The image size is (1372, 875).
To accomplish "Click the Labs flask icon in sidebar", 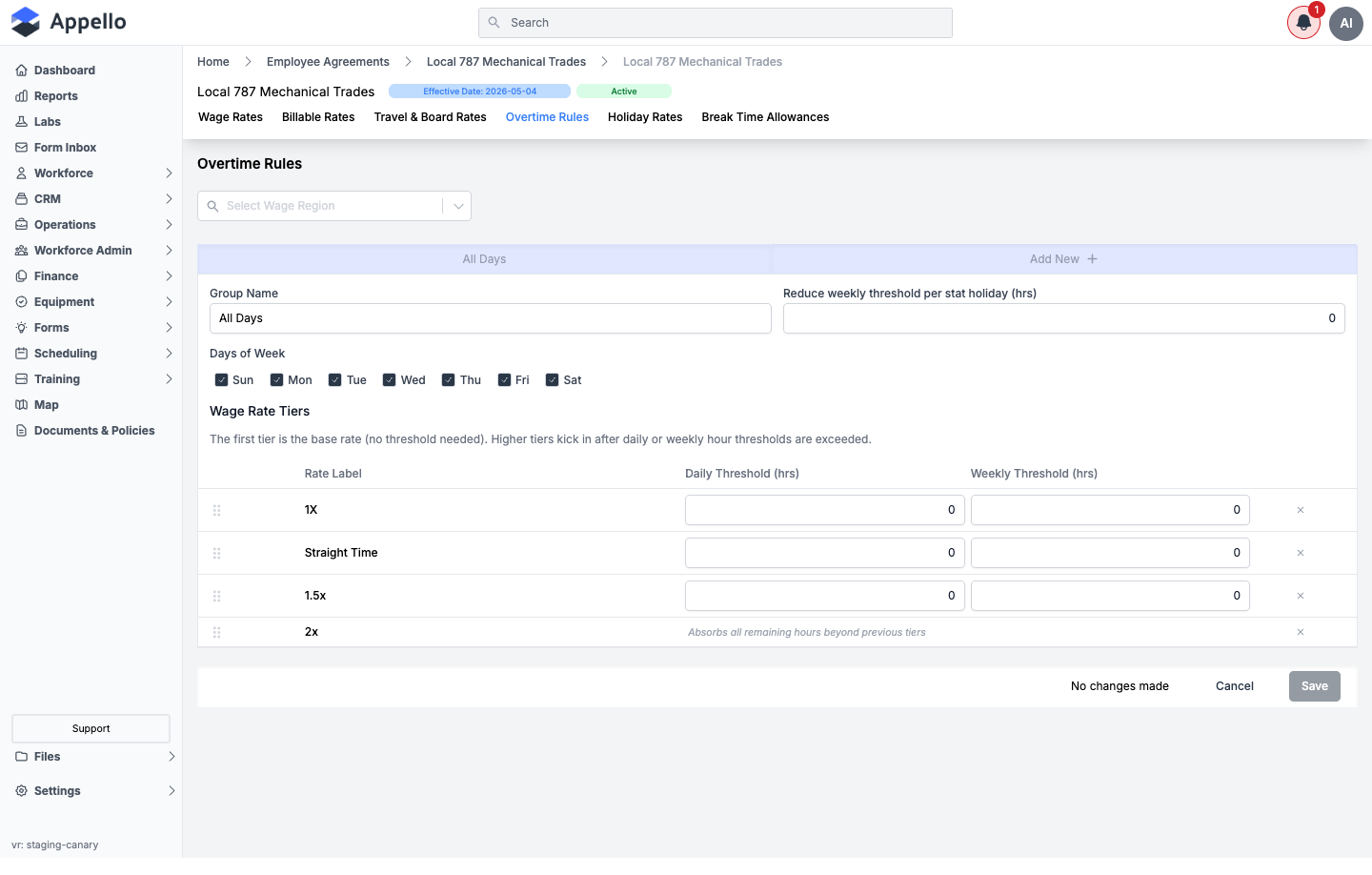I will click(x=21, y=122).
